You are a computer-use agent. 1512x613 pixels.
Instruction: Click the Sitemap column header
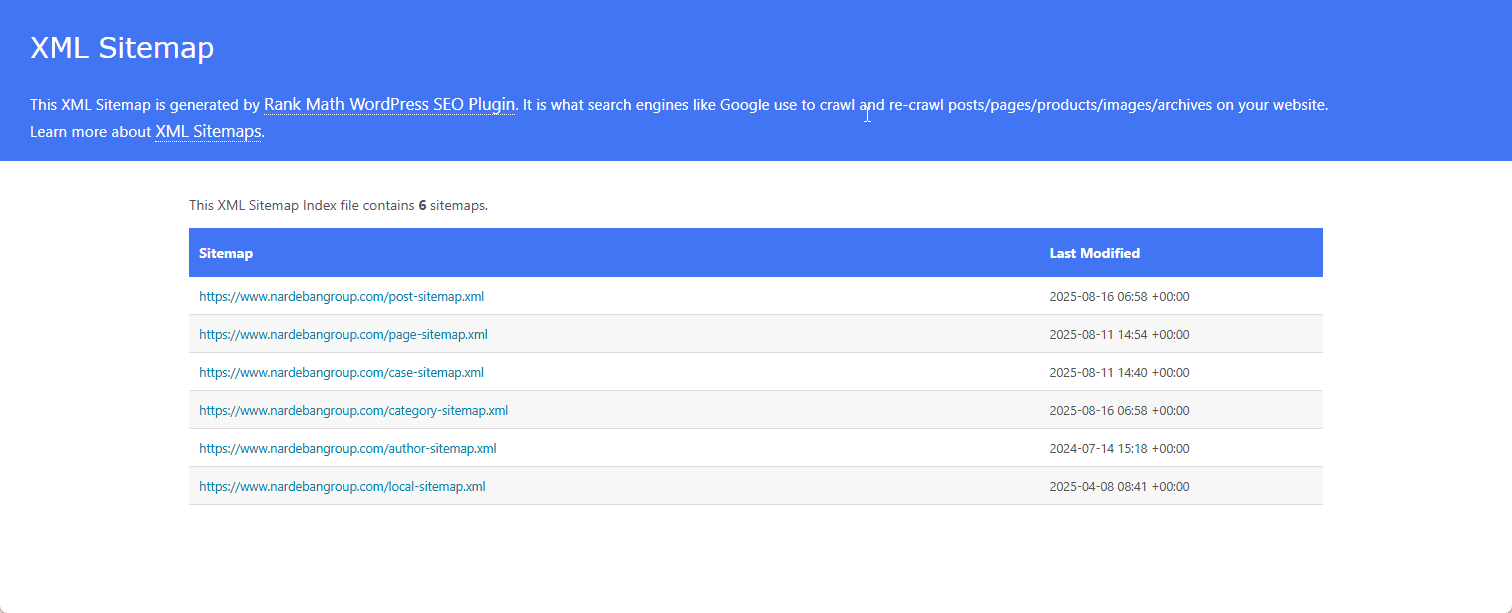pyautogui.click(x=226, y=253)
